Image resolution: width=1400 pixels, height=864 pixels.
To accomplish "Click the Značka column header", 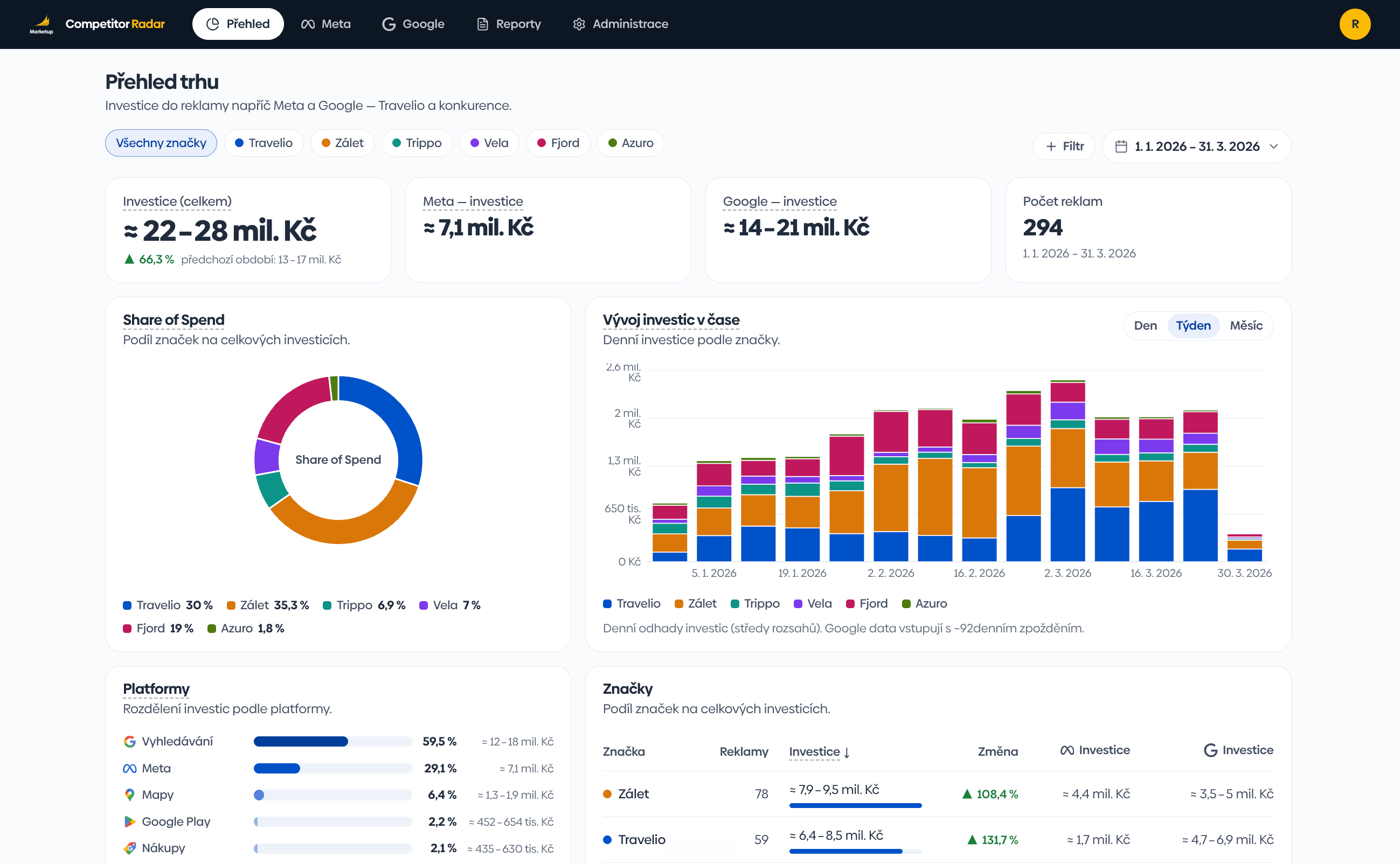I will [623, 752].
